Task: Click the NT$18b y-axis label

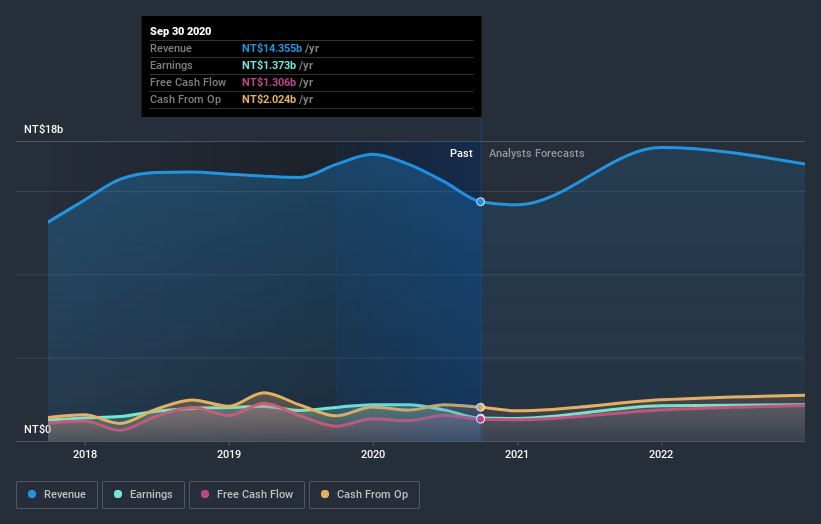Action: tap(43, 129)
